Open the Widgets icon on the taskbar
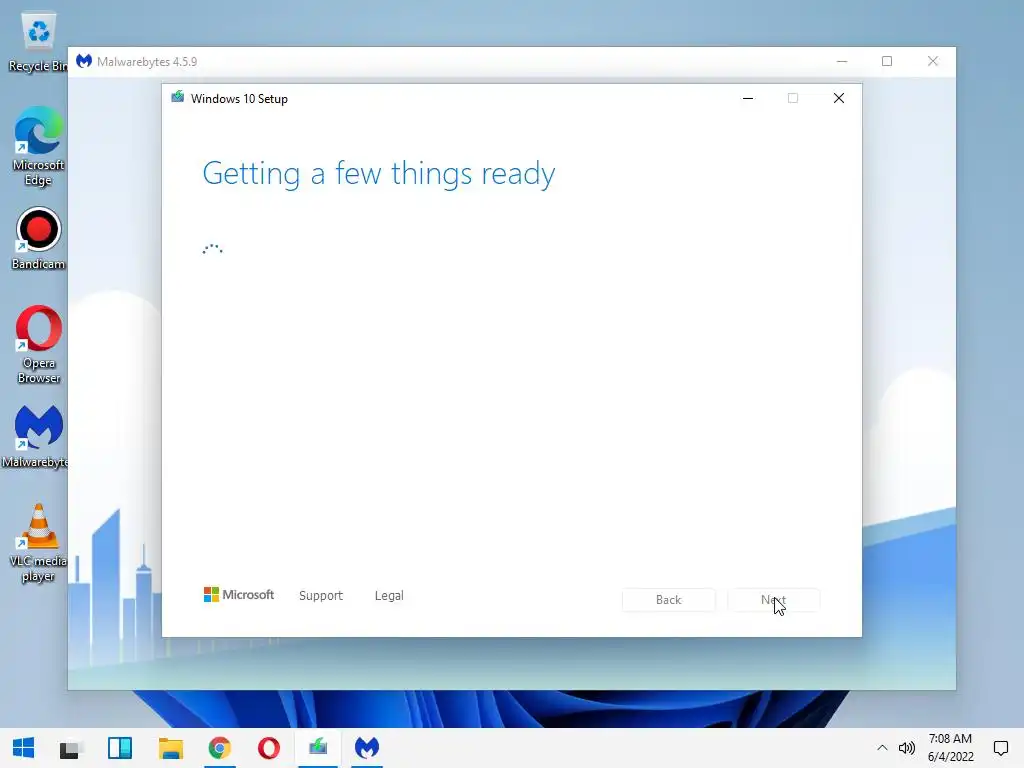This screenshot has height=768, width=1024. pos(120,748)
